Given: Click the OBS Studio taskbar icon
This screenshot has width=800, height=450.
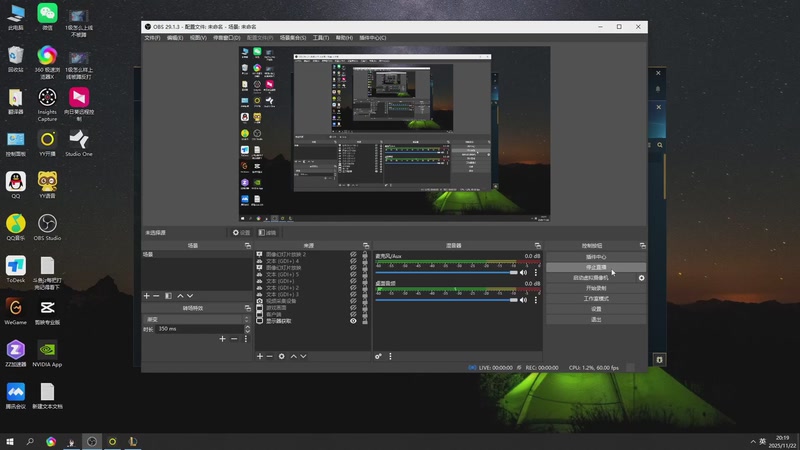Looking at the screenshot, I should pos(92,441).
